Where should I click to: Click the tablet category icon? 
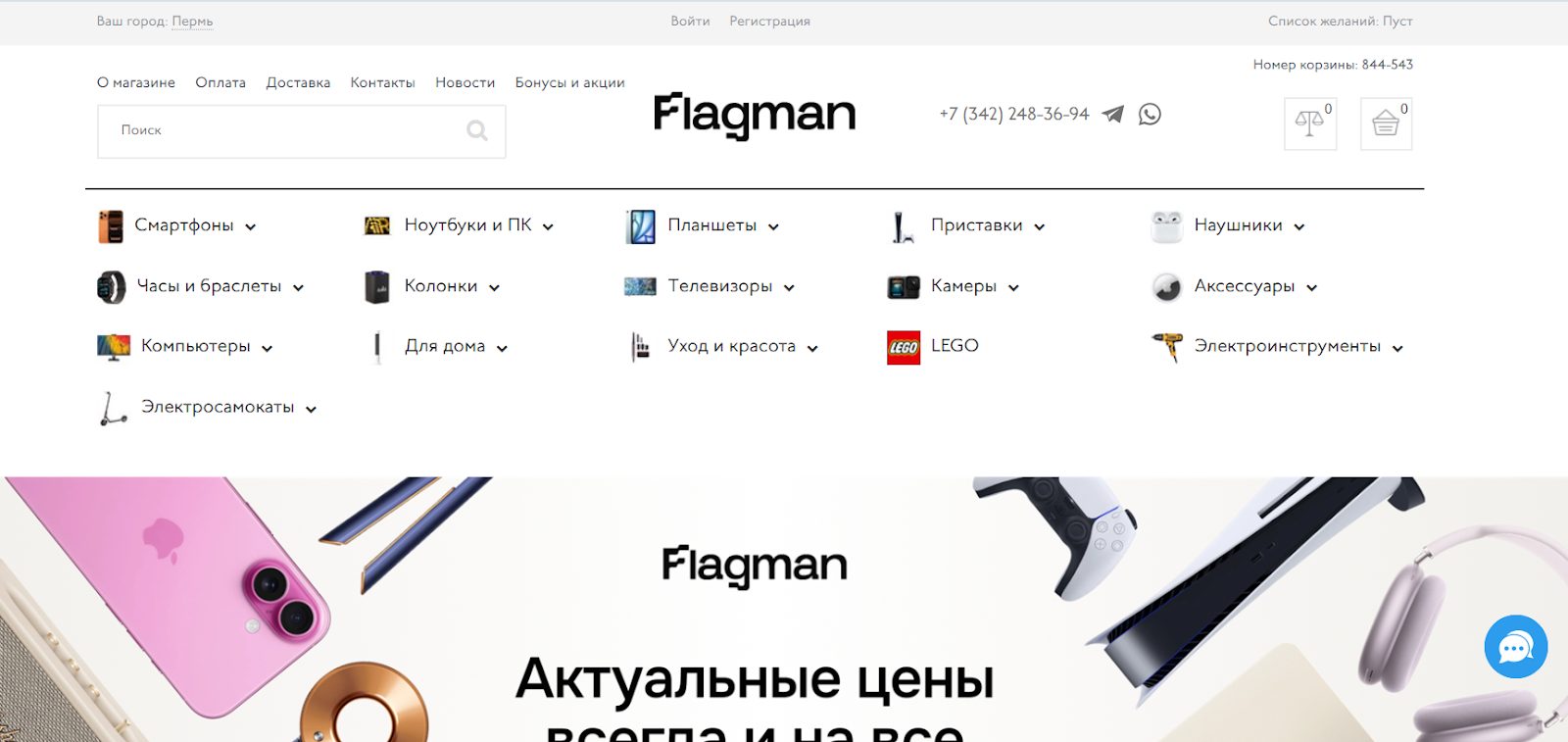pos(641,226)
